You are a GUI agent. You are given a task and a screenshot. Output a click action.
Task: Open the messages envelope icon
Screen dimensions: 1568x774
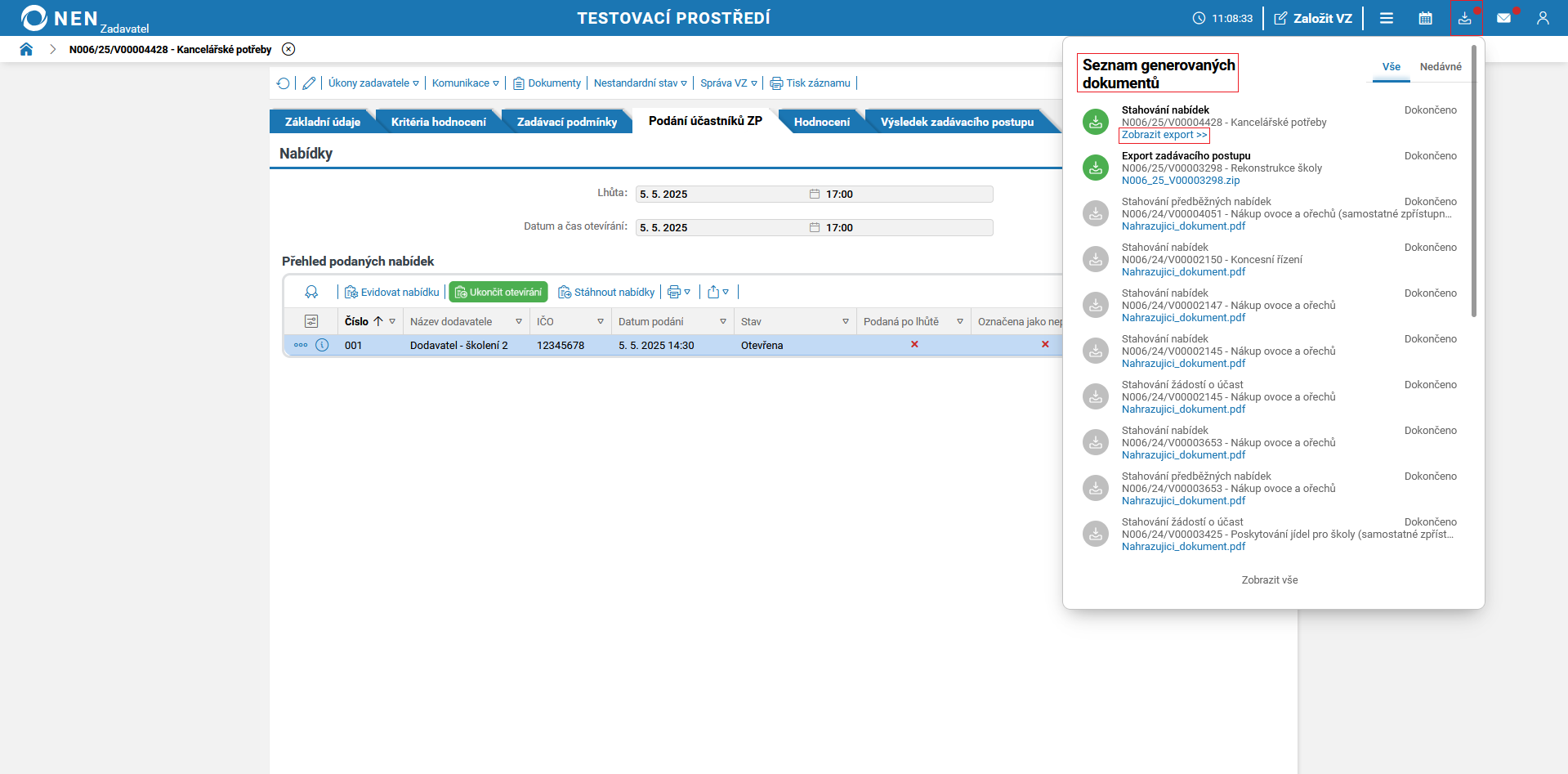[x=1503, y=18]
